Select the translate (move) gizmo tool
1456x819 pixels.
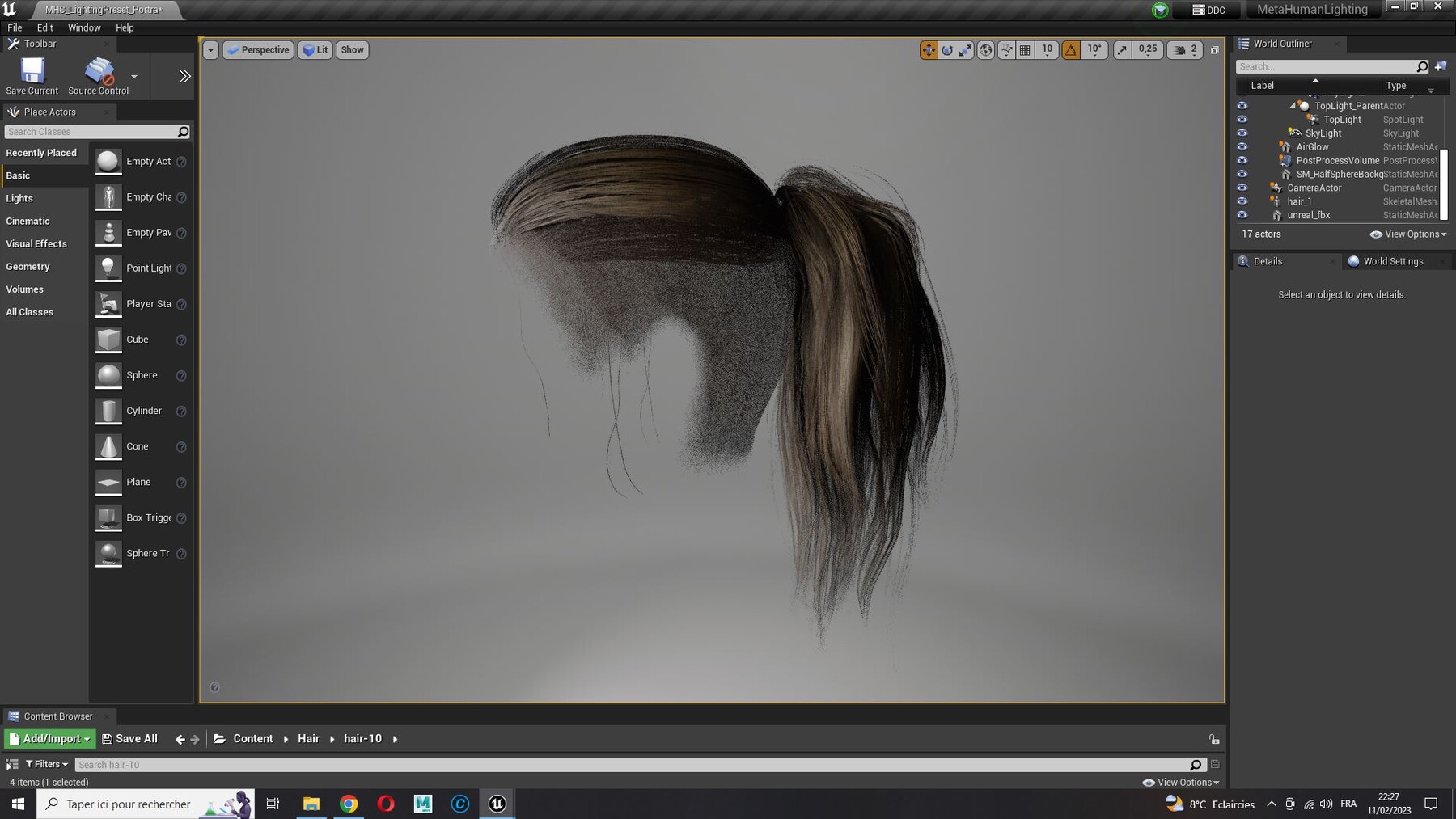point(929,50)
